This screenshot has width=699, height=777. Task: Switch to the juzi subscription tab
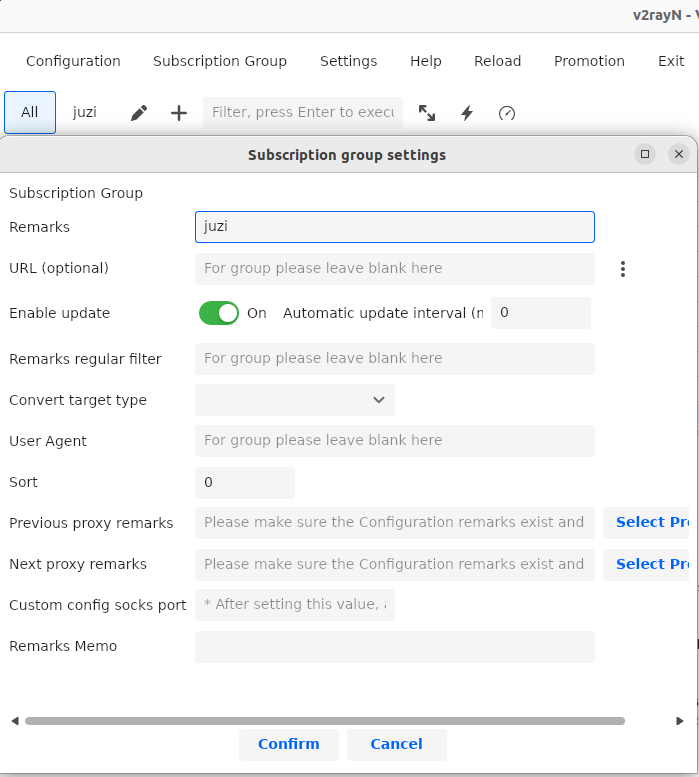tap(85, 112)
